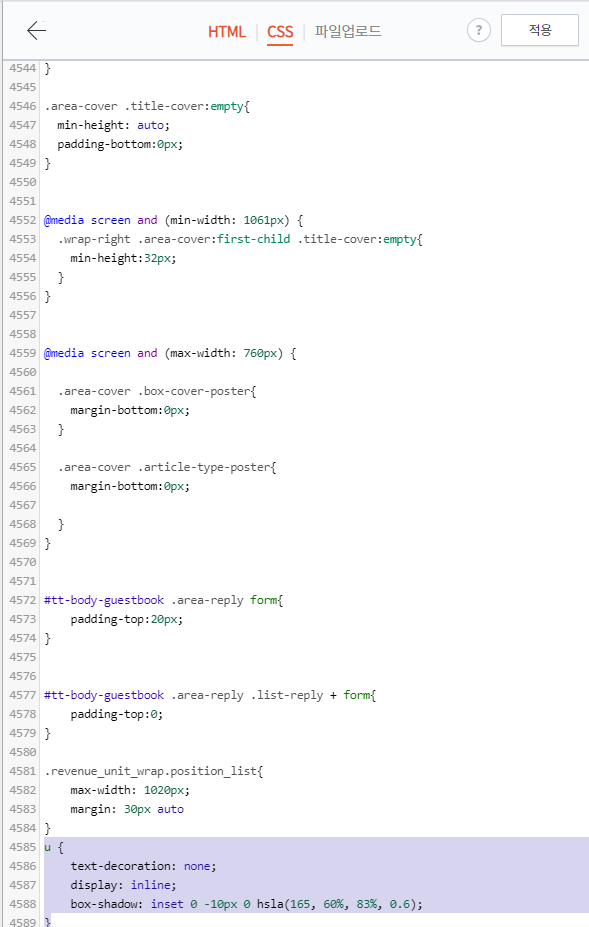
Task: Click line number 4585 in gutter
Action: point(22,847)
